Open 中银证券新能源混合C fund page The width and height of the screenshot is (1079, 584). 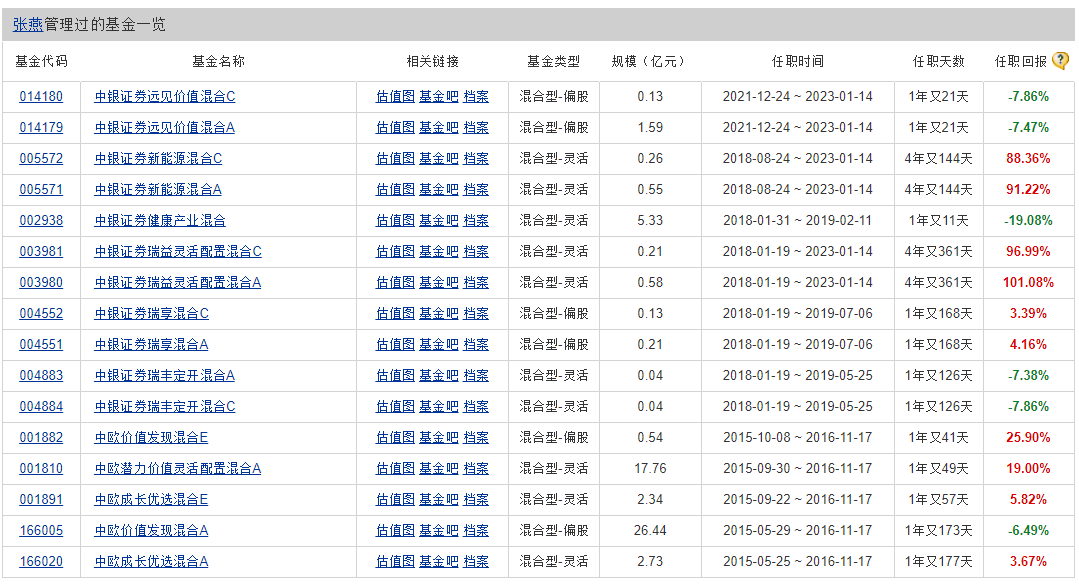(x=158, y=159)
